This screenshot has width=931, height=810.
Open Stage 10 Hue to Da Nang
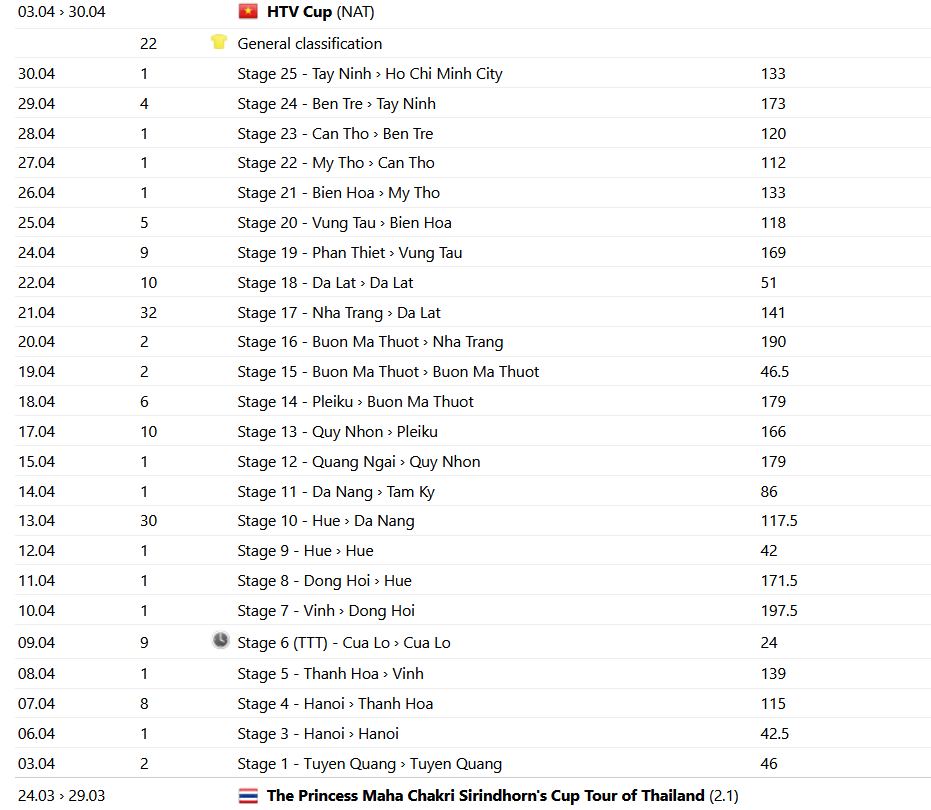[x=325, y=521]
